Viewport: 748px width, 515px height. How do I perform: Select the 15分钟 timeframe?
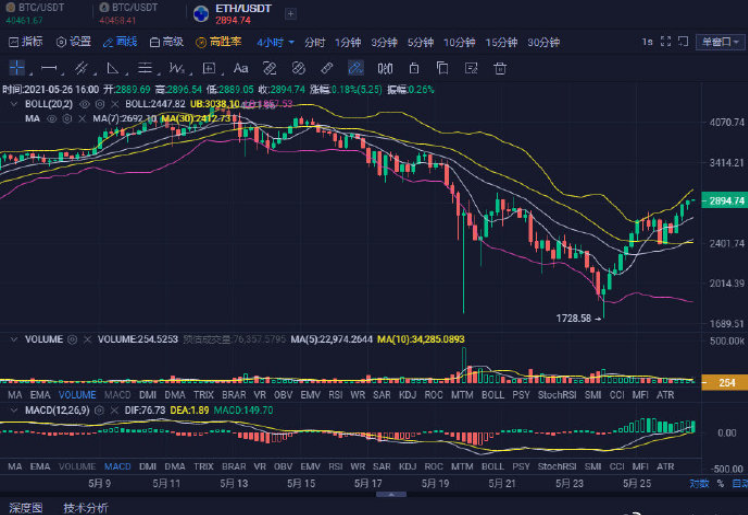click(501, 42)
